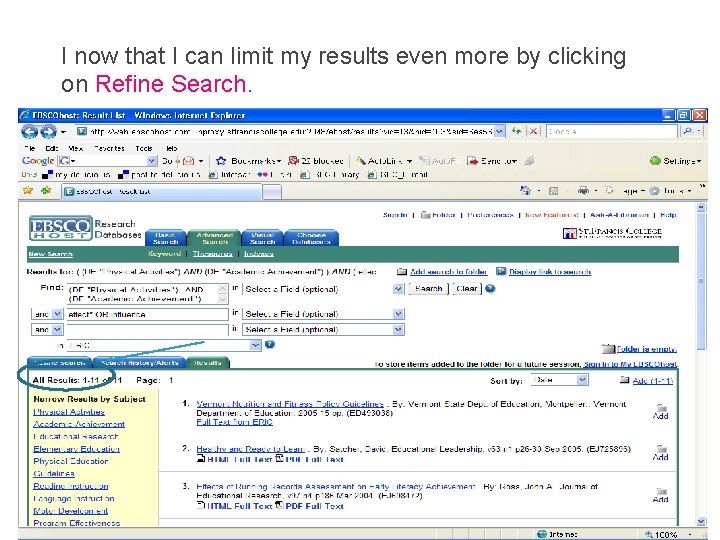This screenshot has height=540, width=720.
Task: Click the Thesaurus link
Action: 213,253
